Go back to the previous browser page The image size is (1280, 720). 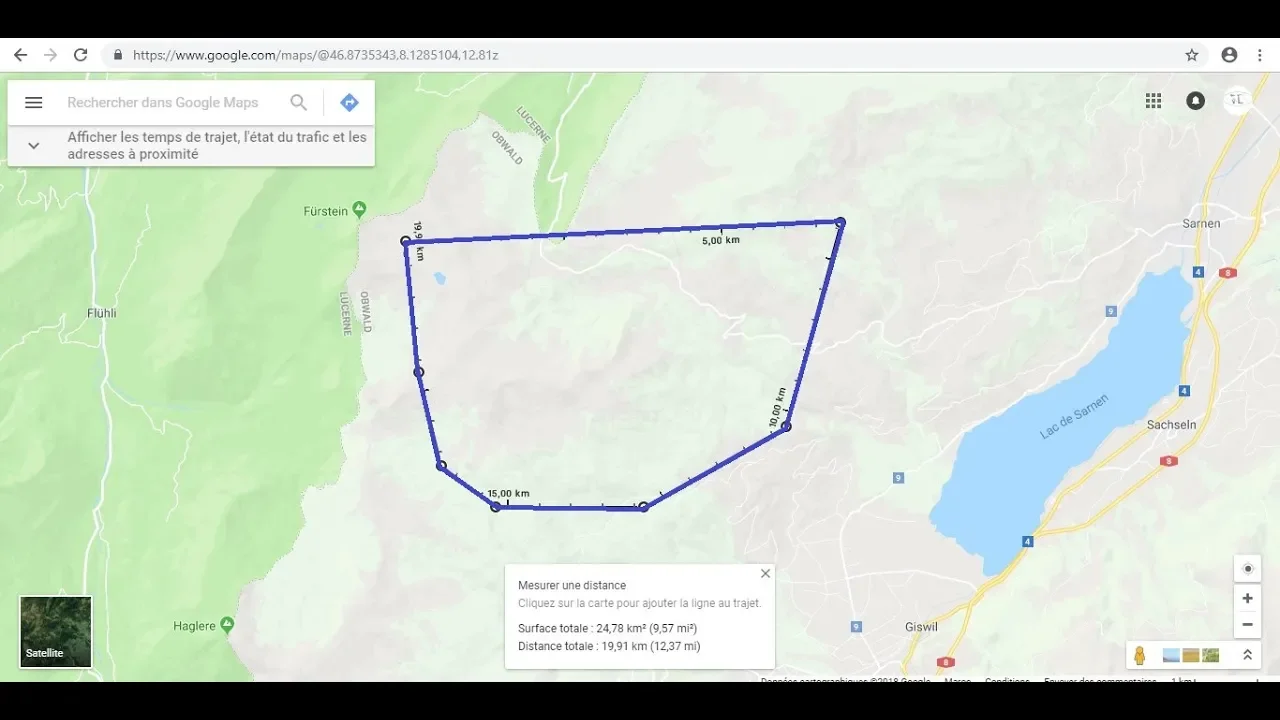pos(20,55)
